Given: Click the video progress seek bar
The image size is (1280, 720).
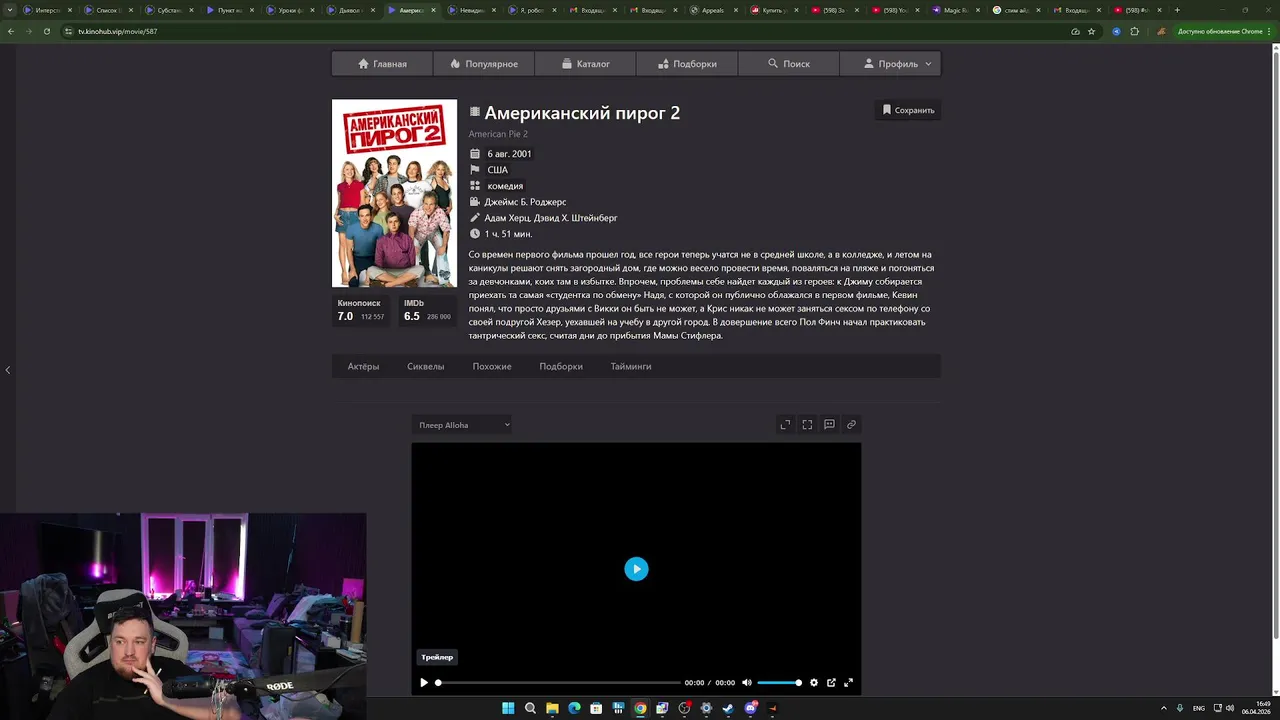Looking at the screenshot, I should [x=558, y=683].
